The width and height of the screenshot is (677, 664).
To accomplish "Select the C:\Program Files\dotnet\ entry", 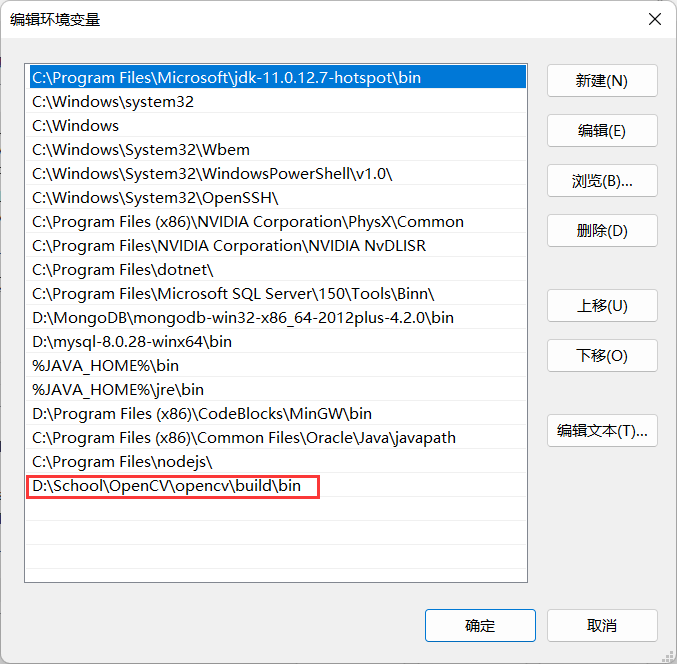I will pyautogui.click(x=278, y=269).
